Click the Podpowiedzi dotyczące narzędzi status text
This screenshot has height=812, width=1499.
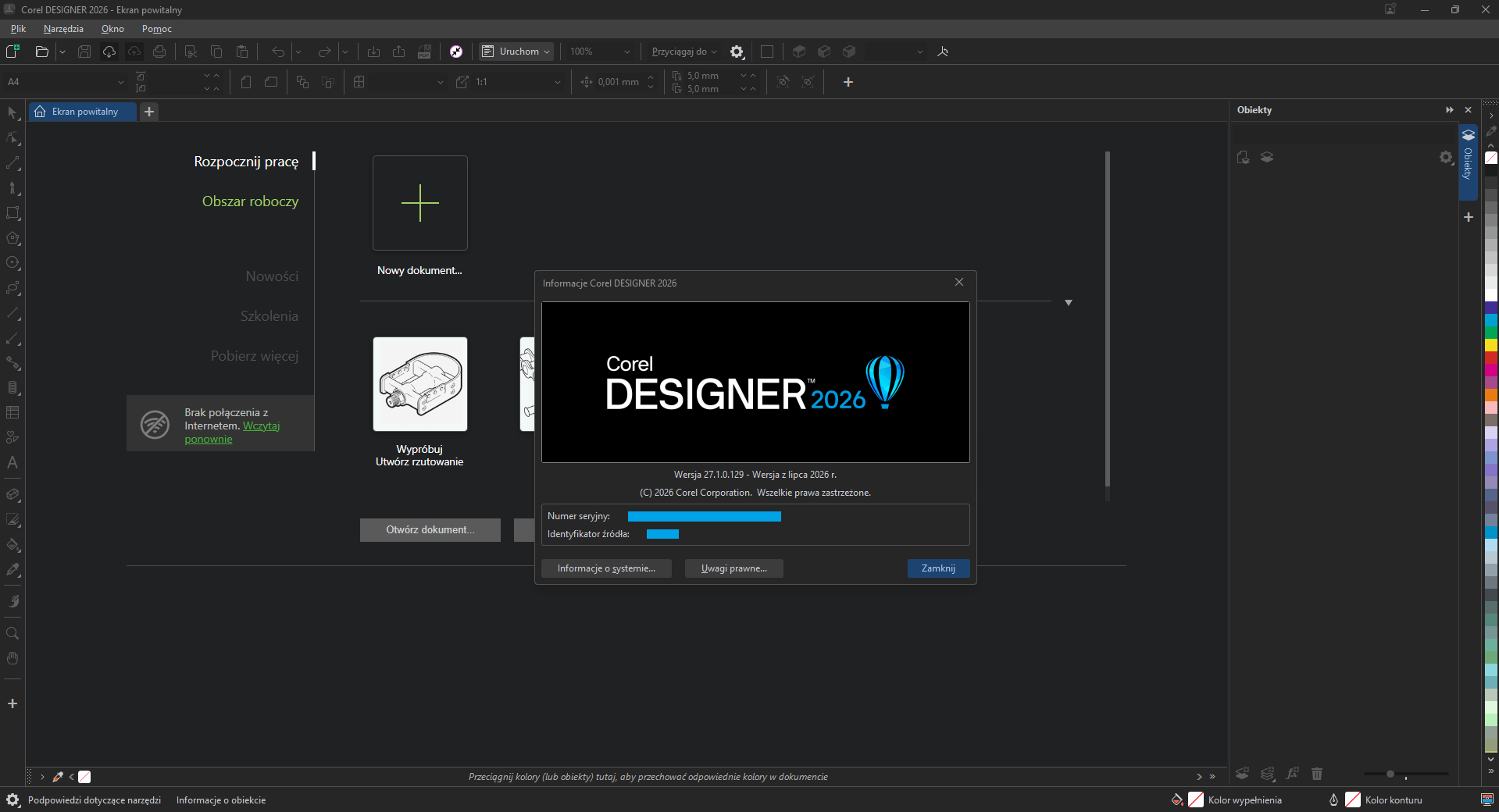click(95, 800)
